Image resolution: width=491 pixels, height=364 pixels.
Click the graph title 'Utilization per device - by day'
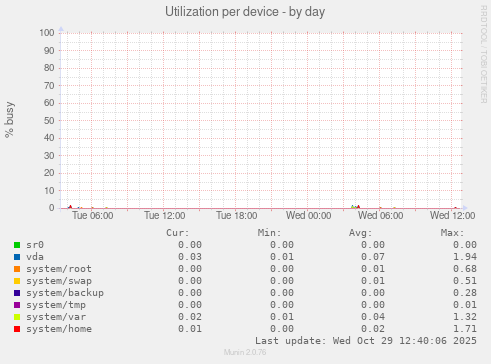click(x=245, y=12)
